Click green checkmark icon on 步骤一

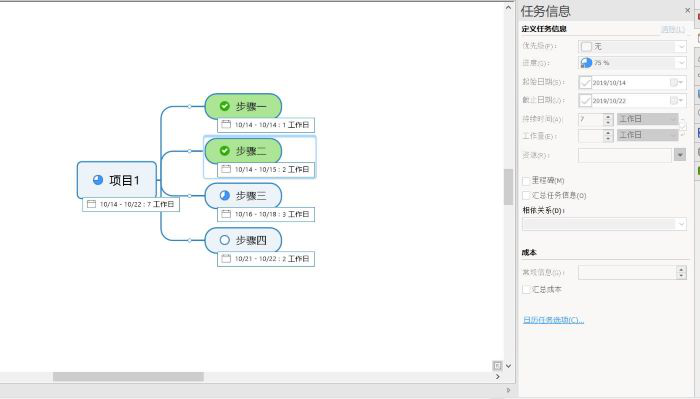[x=225, y=106]
